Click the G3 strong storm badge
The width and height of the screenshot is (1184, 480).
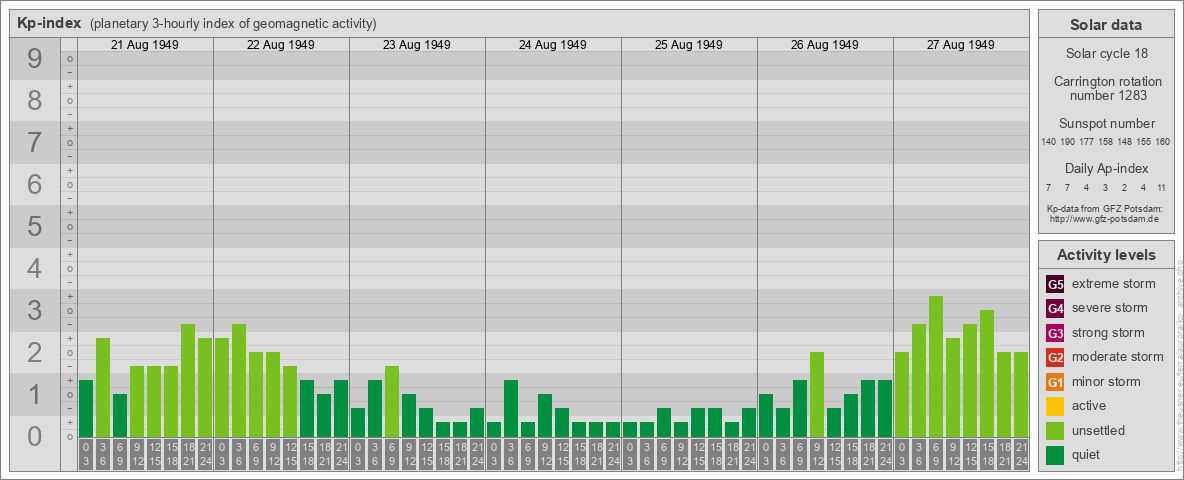pos(1055,333)
